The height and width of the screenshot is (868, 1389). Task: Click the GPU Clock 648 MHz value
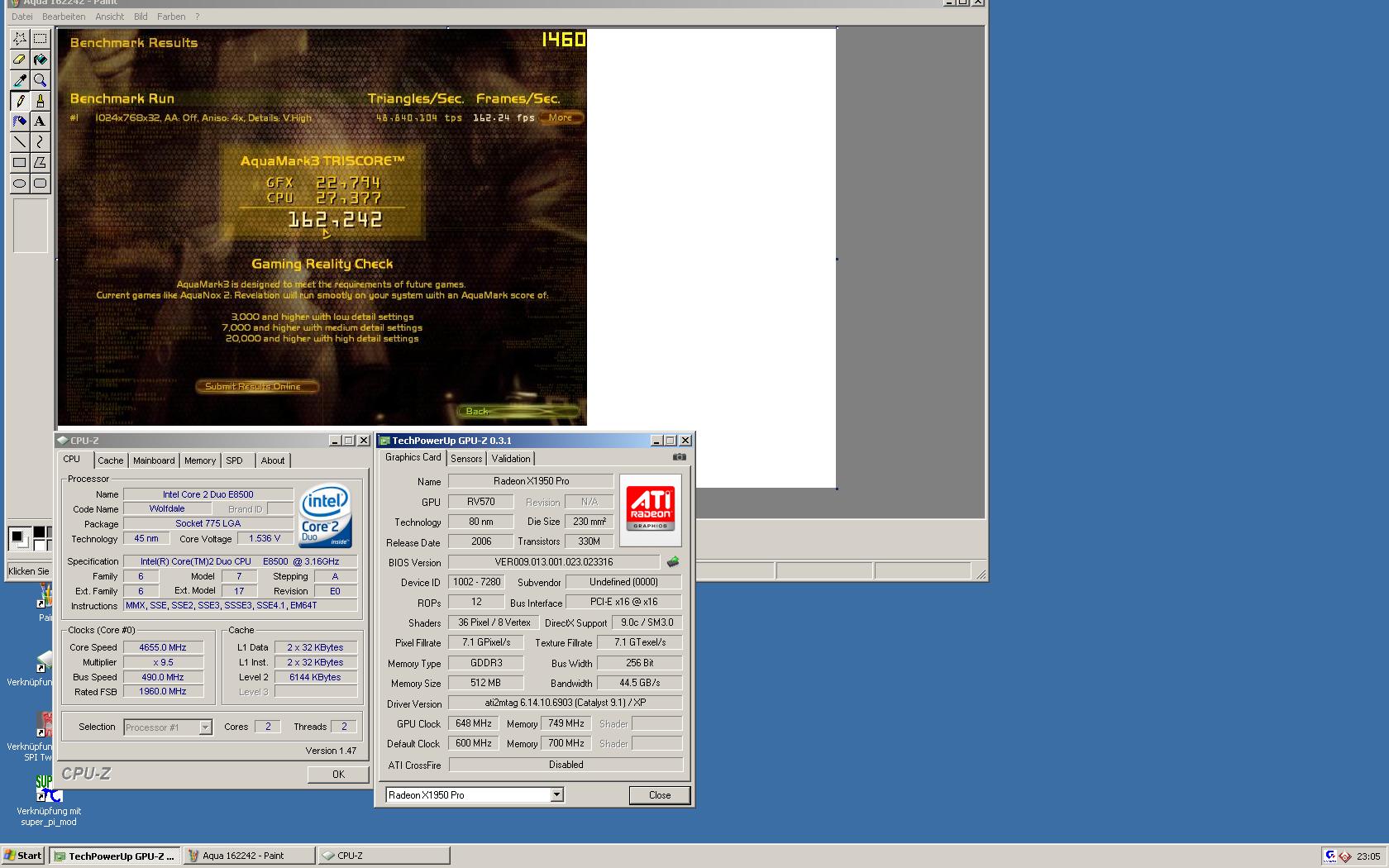[x=474, y=723]
